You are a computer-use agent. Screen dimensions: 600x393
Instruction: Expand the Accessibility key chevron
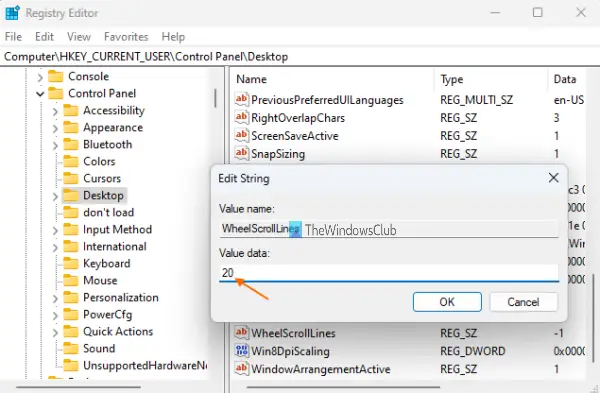[55, 111]
